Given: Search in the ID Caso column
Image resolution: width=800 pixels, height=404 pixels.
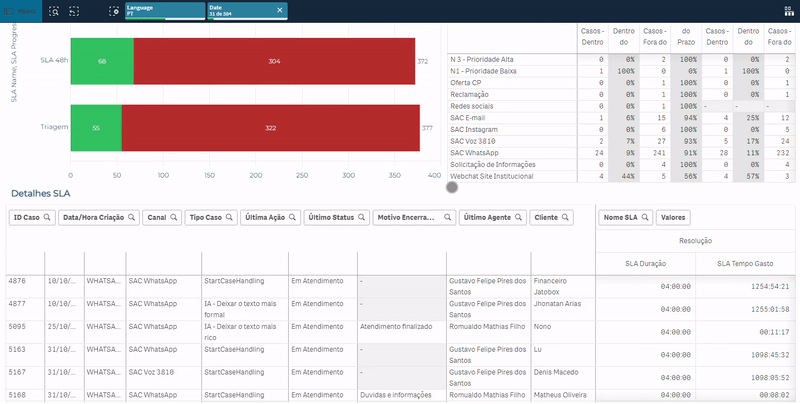Looking at the screenshot, I should coord(47,217).
